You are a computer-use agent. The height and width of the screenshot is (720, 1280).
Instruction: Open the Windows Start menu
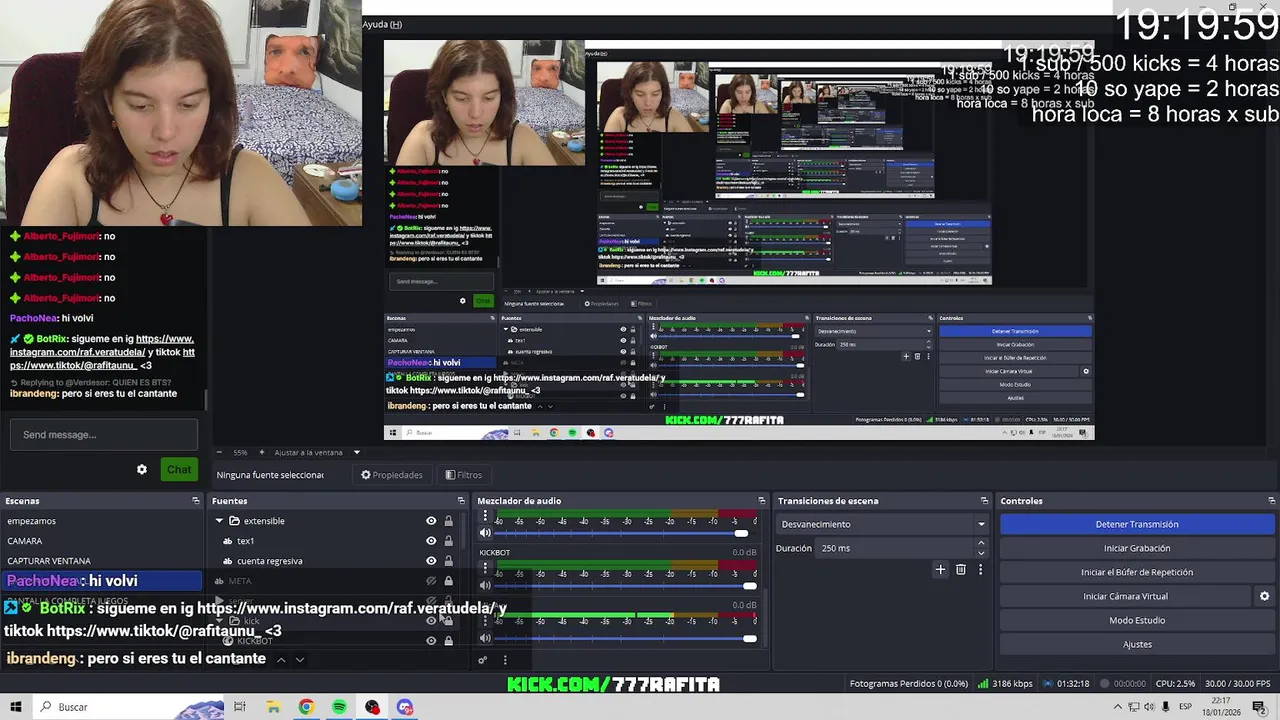click(x=16, y=707)
